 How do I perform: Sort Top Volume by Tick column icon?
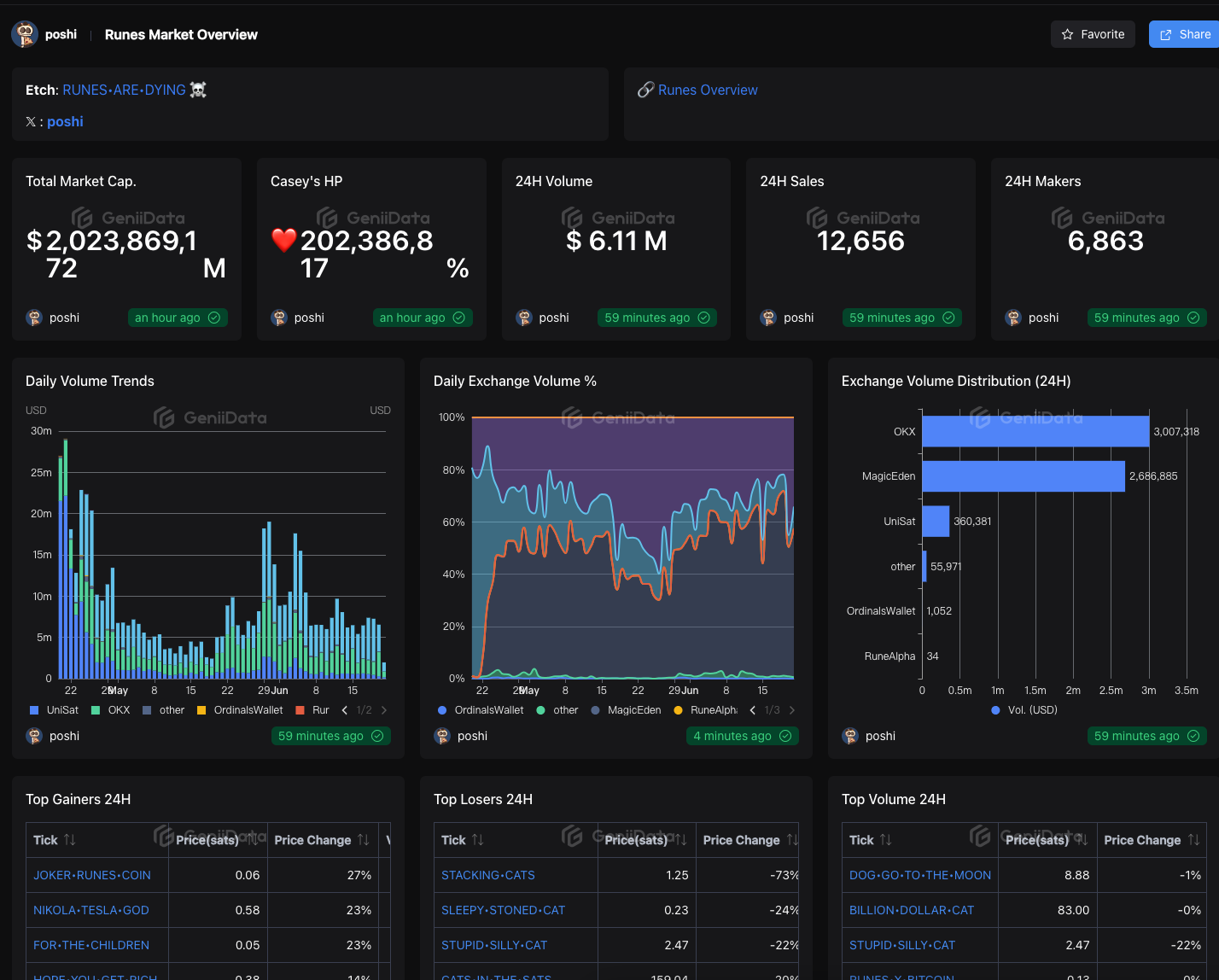886,840
